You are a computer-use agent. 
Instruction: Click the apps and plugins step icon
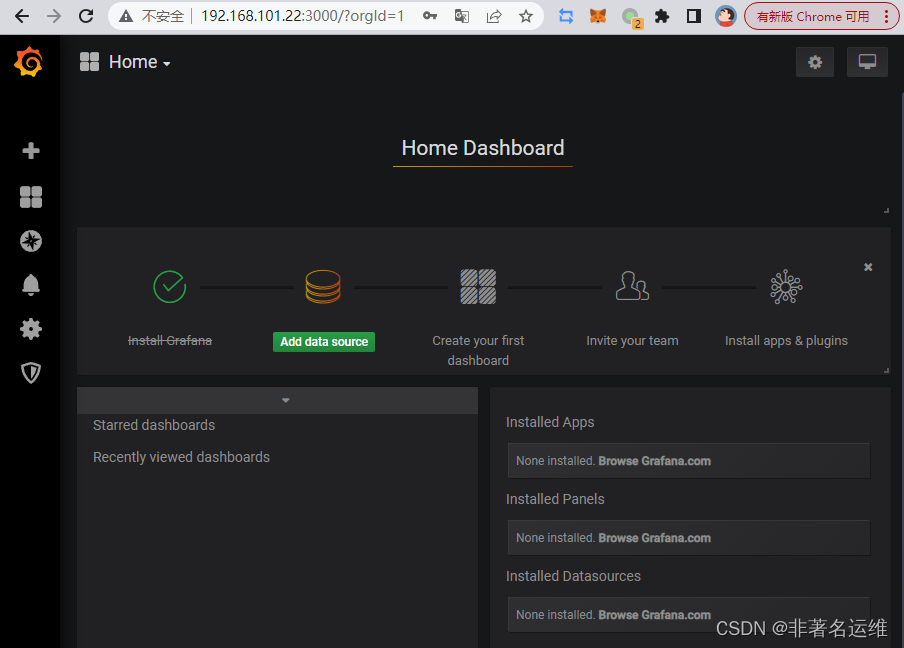click(x=786, y=287)
